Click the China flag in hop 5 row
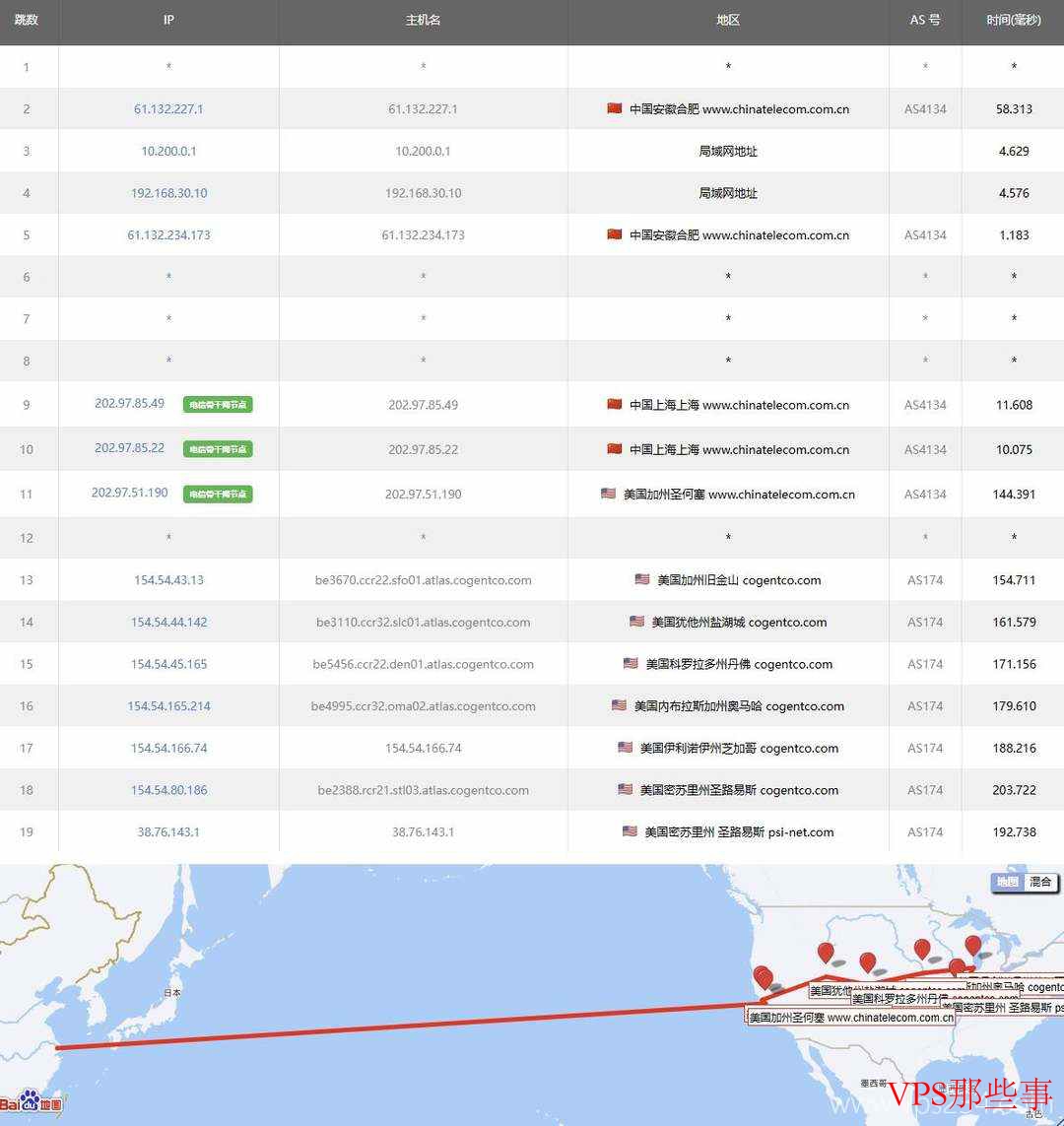 [x=614, y=234]
